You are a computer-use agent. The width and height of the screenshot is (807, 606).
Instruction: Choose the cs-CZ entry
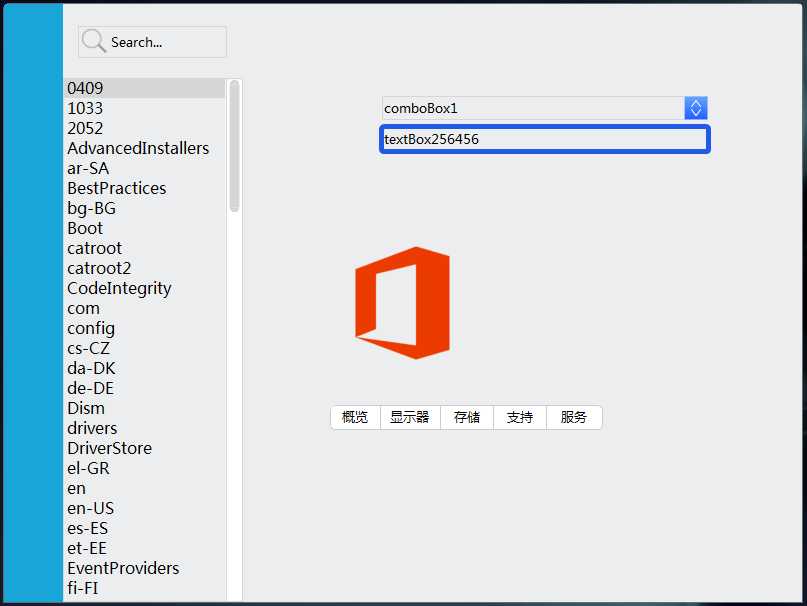click(145, 349)
